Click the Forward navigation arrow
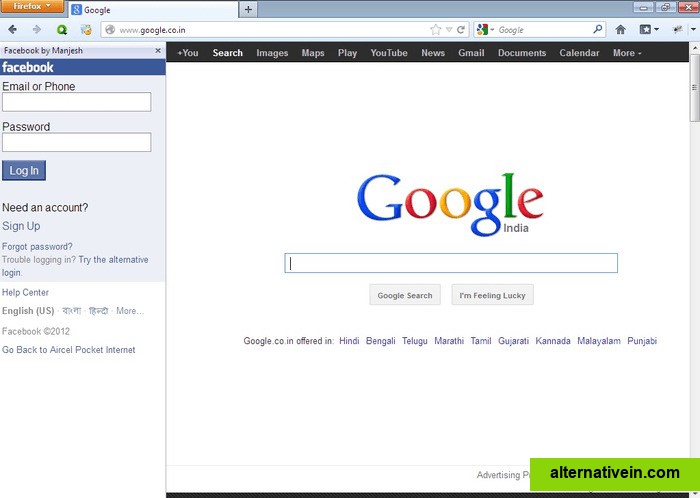The image size is (700, 498). click(x=37, y=30)
